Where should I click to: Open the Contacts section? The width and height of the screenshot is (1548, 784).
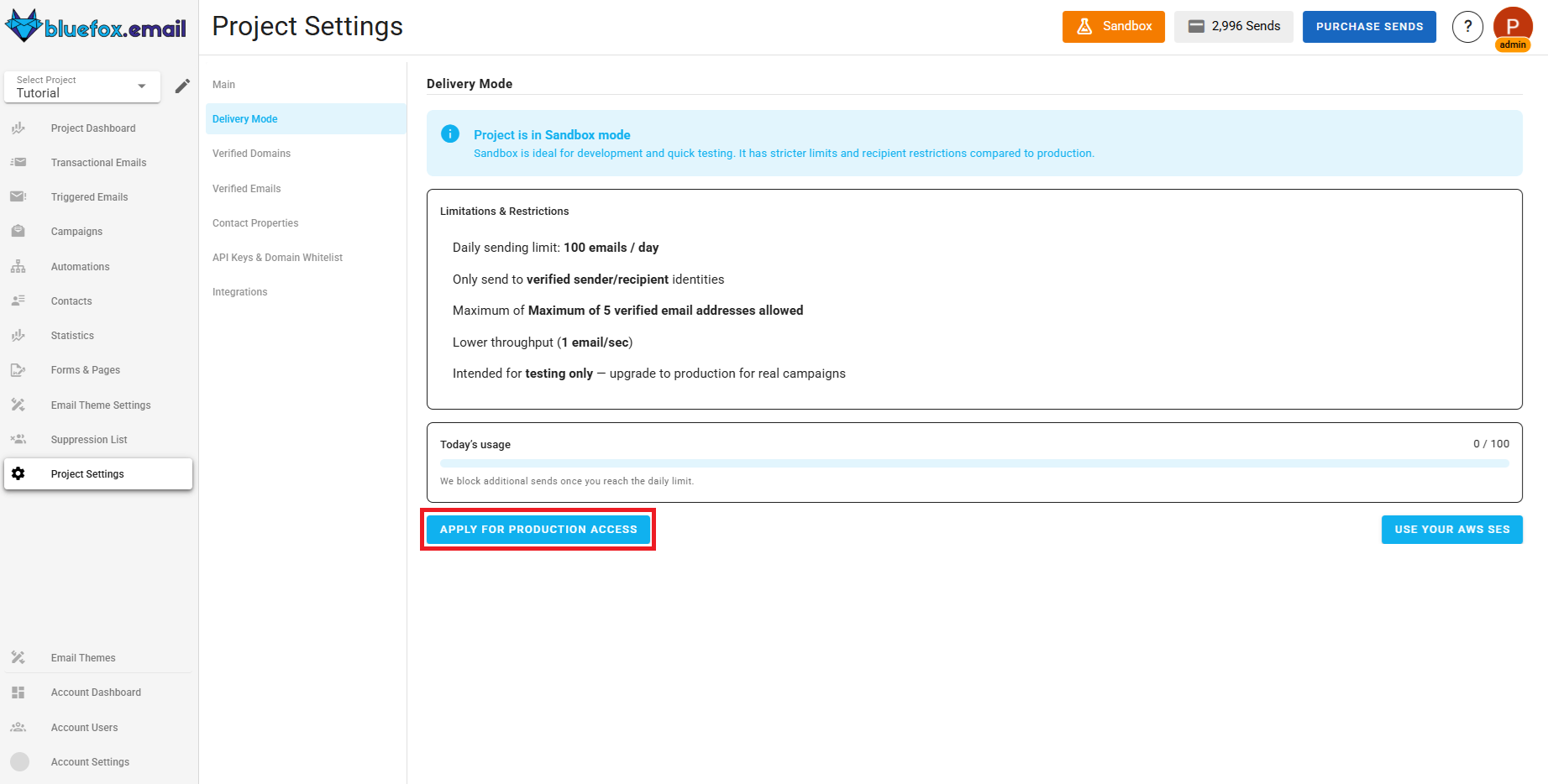point(71,301)
